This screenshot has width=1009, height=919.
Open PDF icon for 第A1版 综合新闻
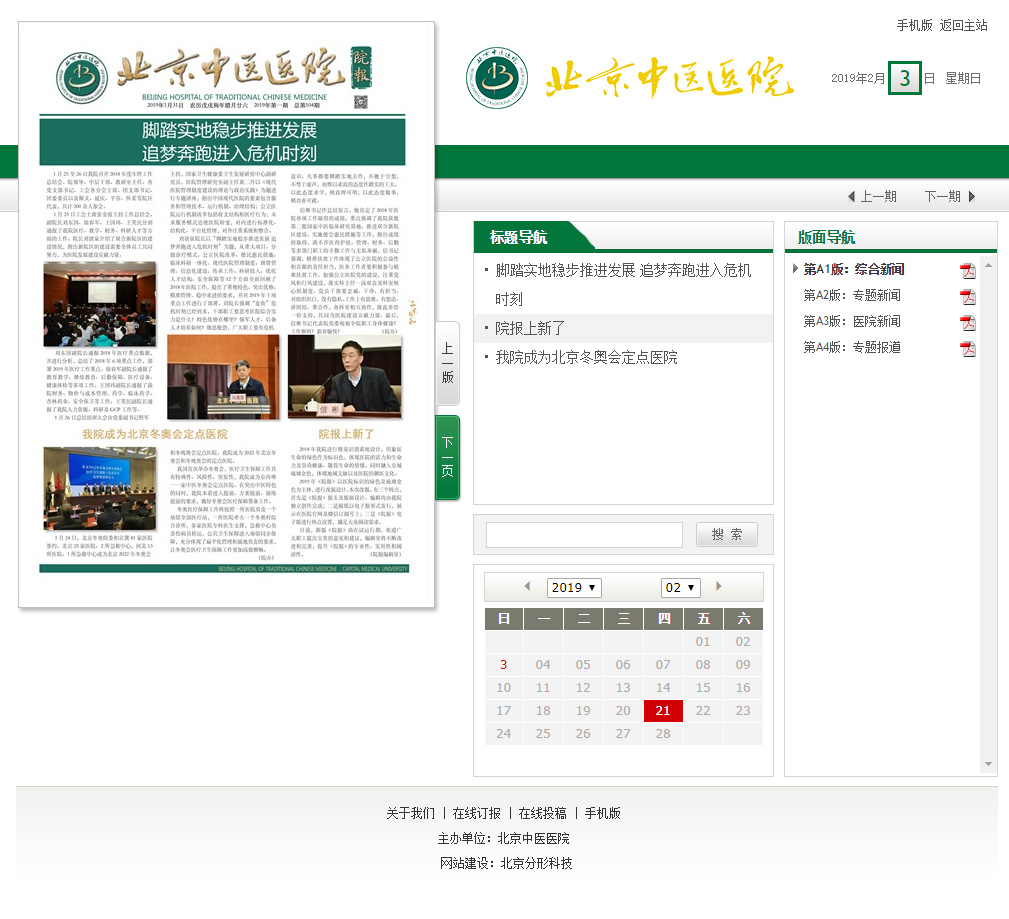(968, 271)
